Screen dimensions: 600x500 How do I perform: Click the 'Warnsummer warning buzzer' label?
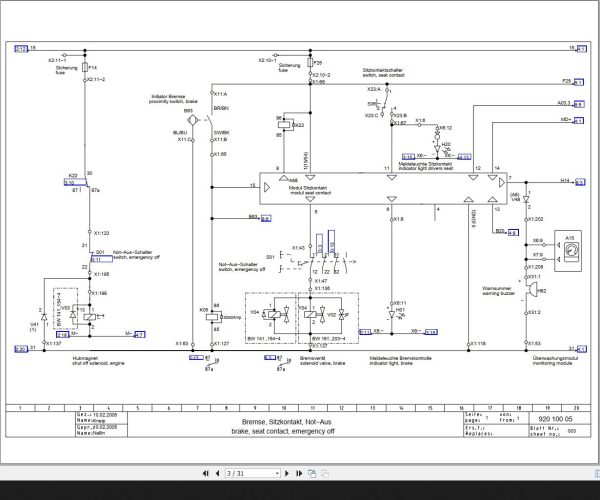[499, 291]
